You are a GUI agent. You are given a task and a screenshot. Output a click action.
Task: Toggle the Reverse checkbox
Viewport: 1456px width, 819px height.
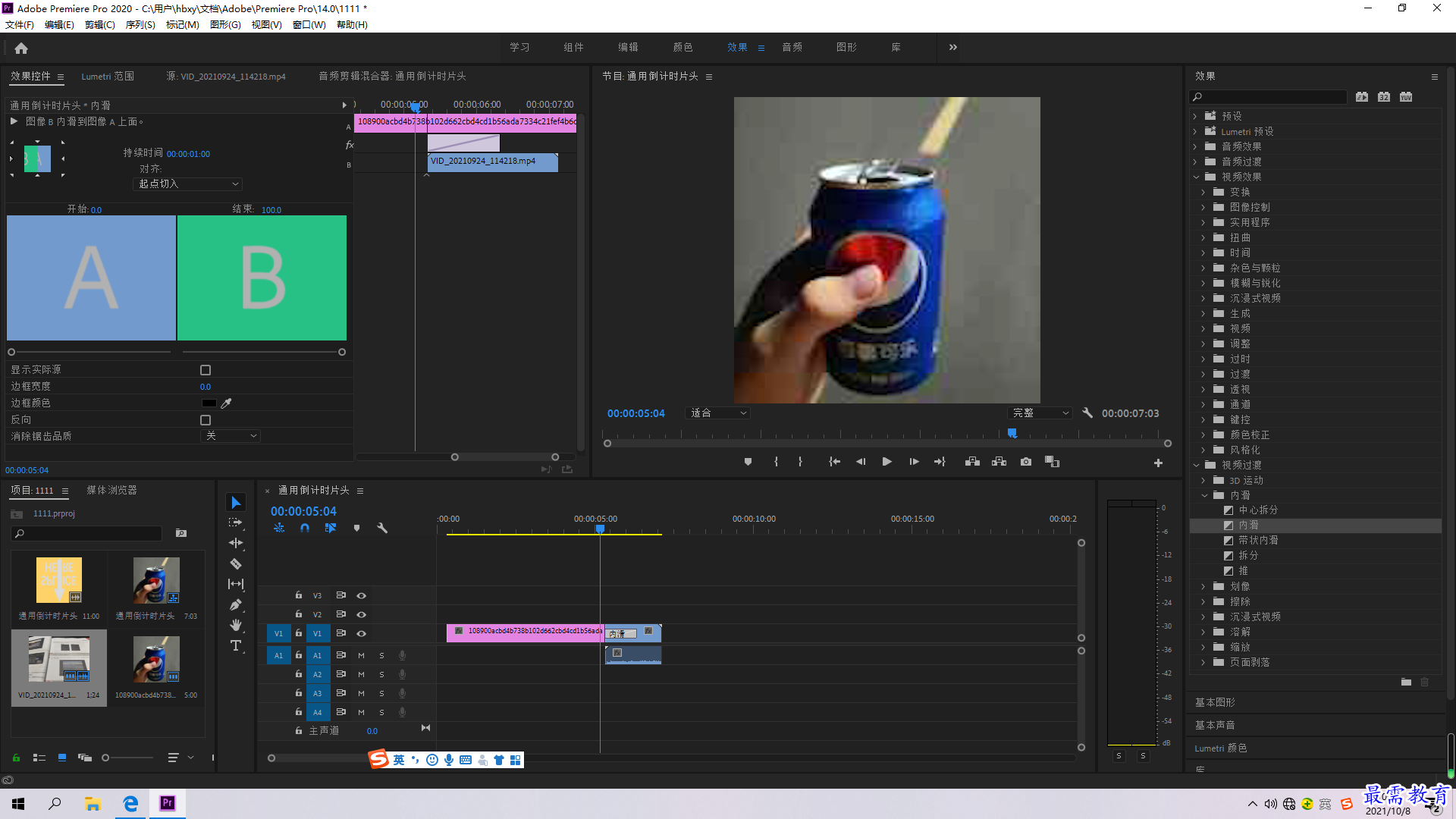[206, 420]
